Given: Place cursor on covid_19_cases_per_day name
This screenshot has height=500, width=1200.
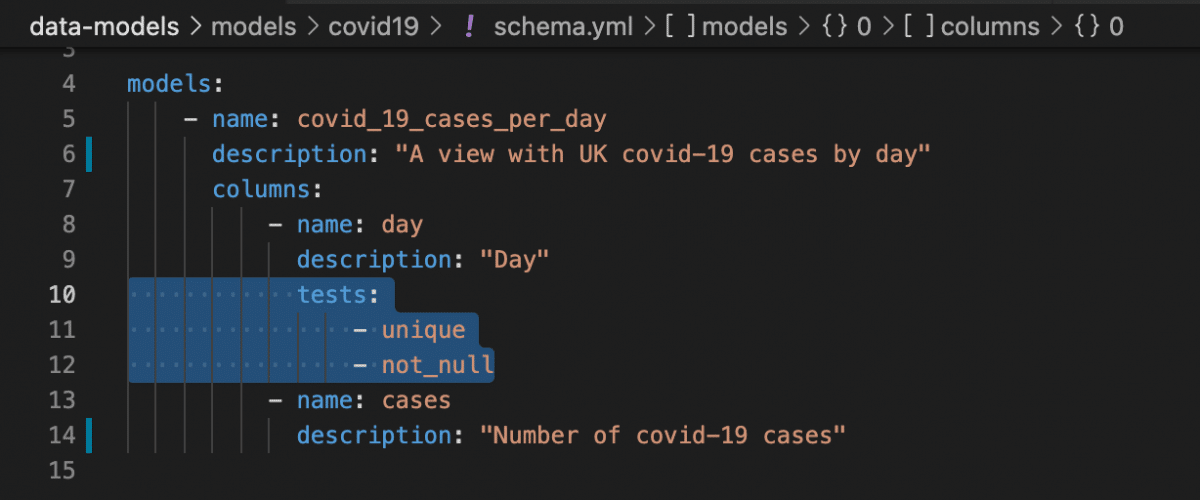Looking at the screenshot, I should (x=452, y=120).
